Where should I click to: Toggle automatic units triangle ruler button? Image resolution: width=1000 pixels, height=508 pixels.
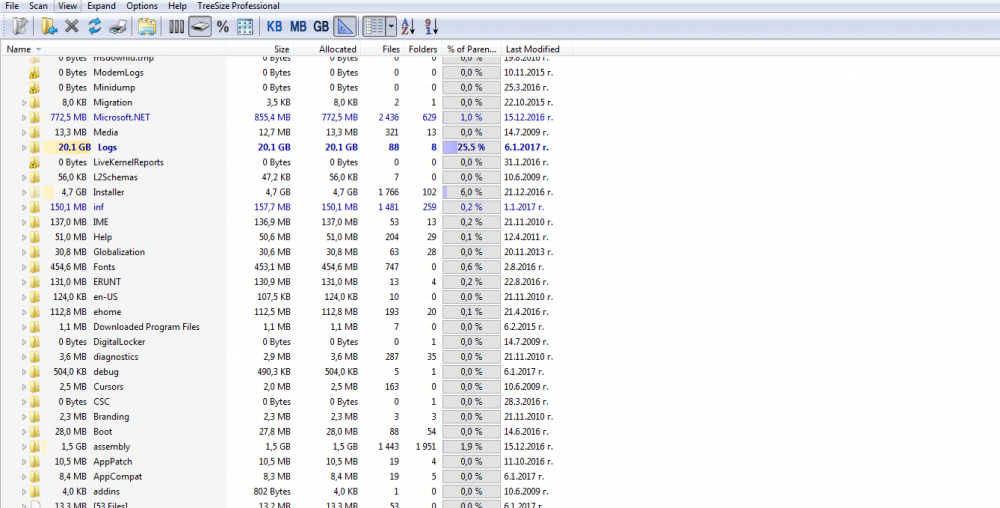tap(344, 26)
